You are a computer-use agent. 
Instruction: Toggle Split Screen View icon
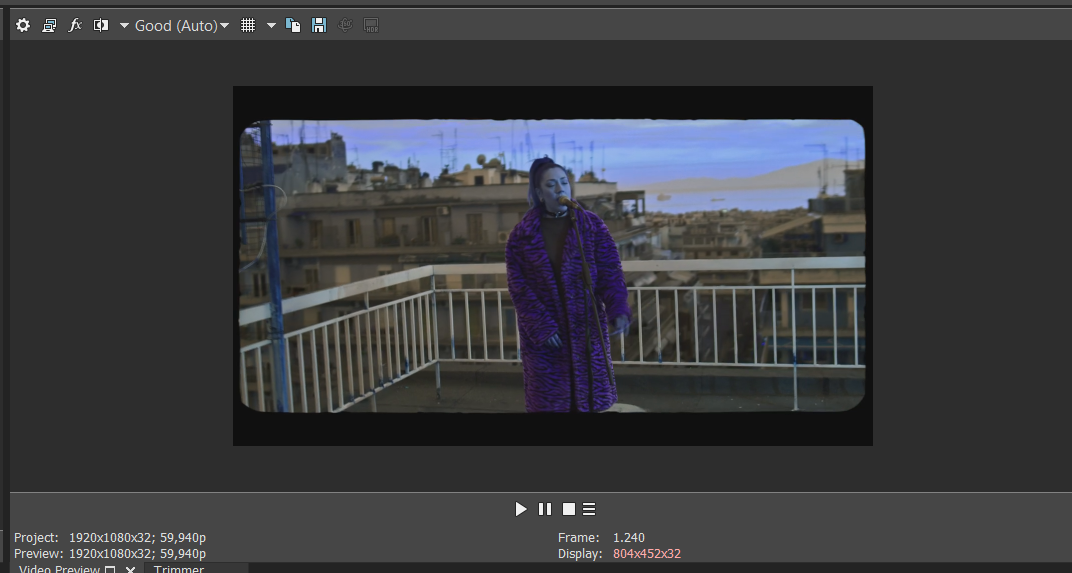click(101, 25)
